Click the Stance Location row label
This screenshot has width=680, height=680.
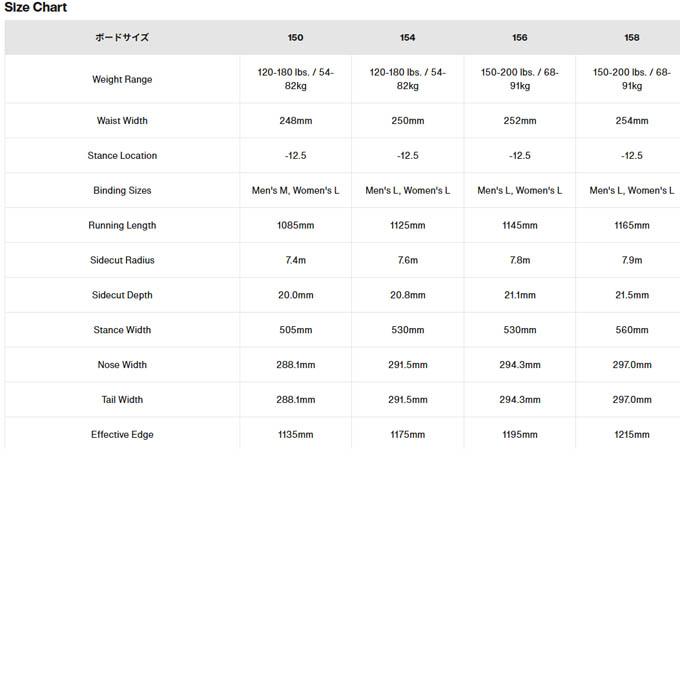tap(122, 155)
